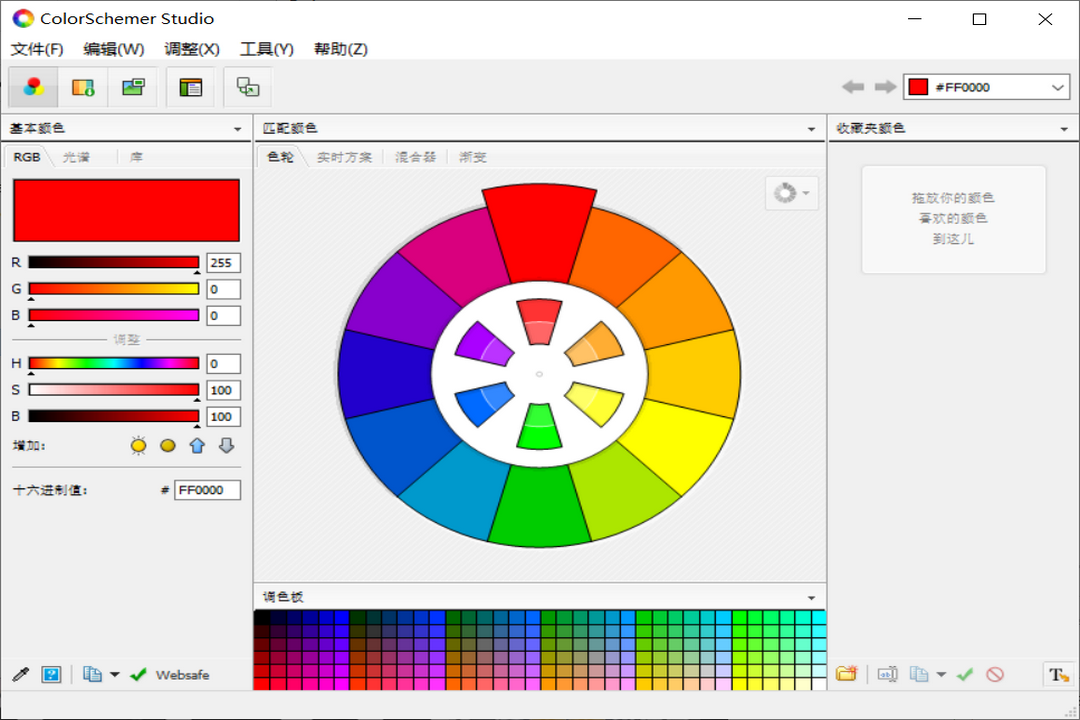Open the layout preview toolbar icon
The image size is (1080, 720).
190,87
